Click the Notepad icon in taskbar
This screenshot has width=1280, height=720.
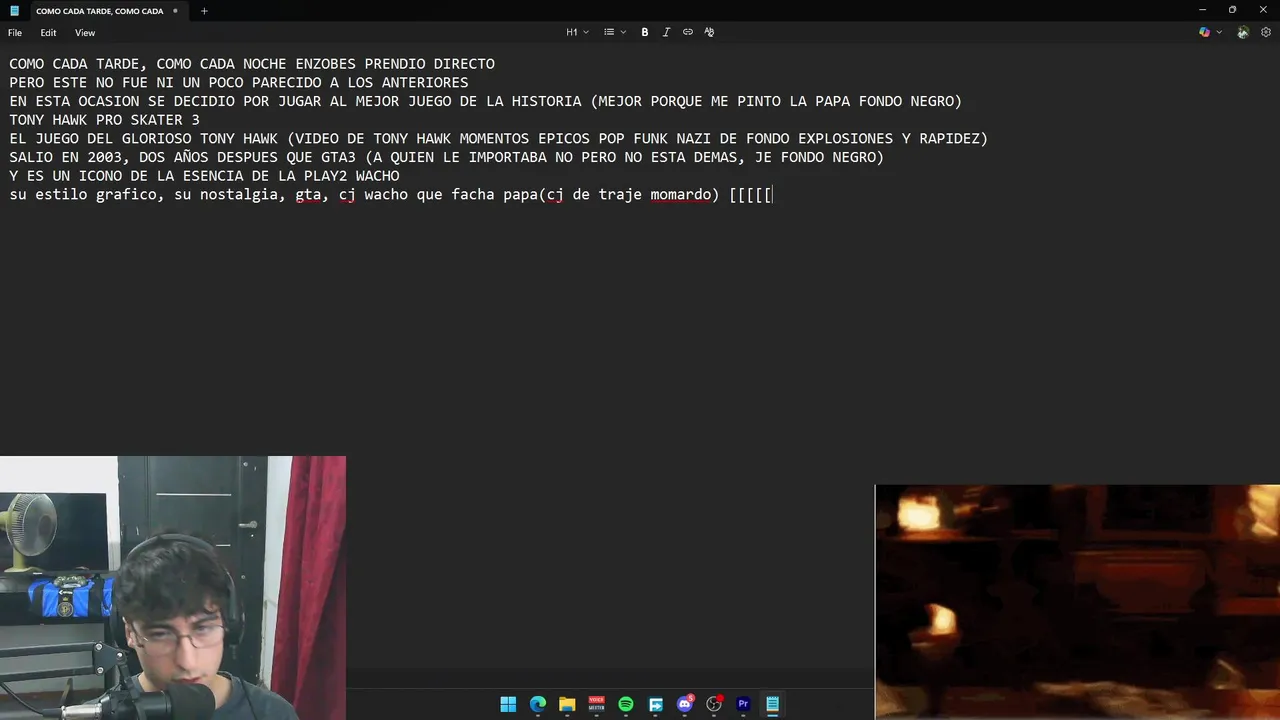[773, 704]
